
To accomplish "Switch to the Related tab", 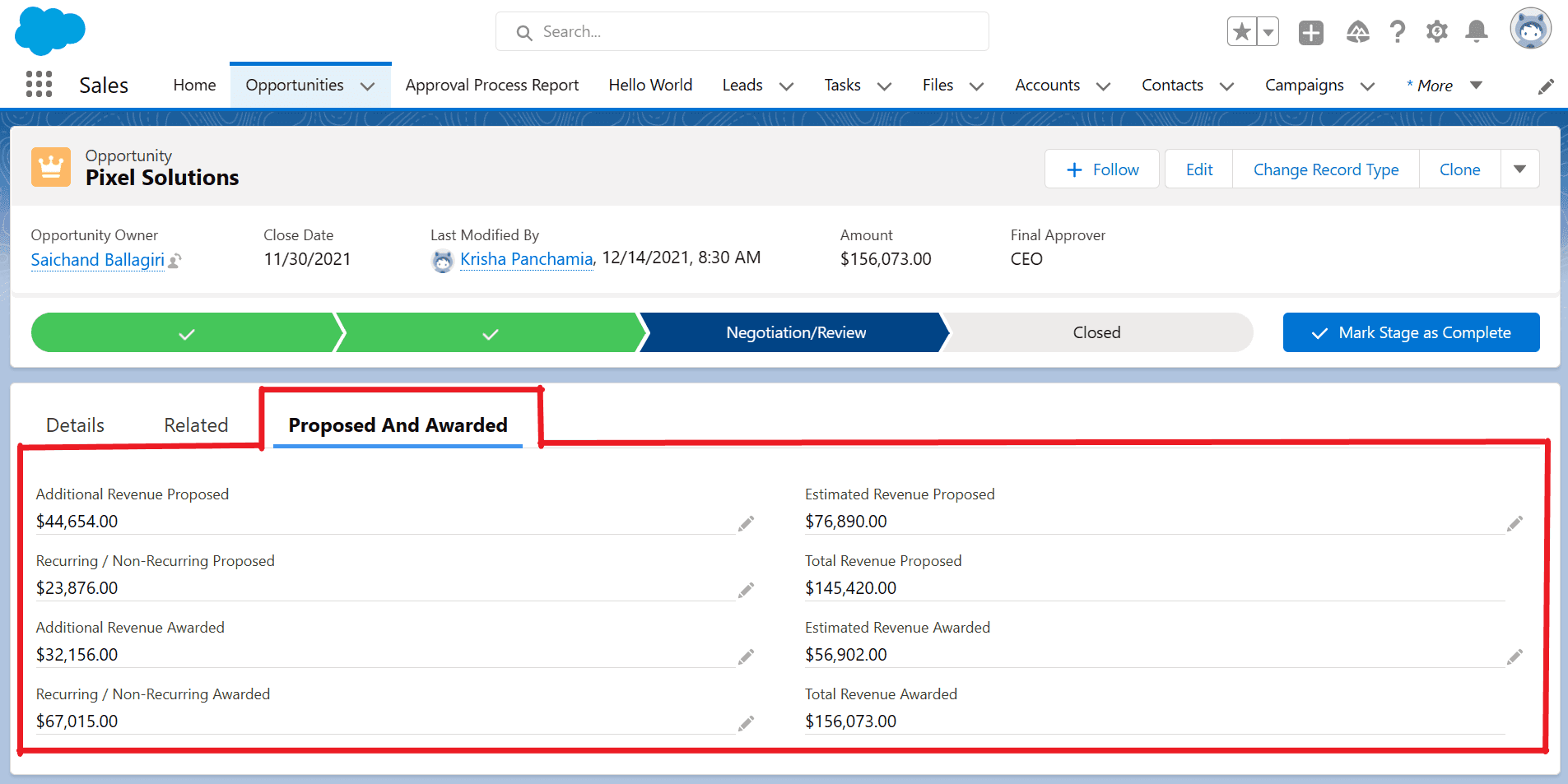I will [x=196, y=425].
